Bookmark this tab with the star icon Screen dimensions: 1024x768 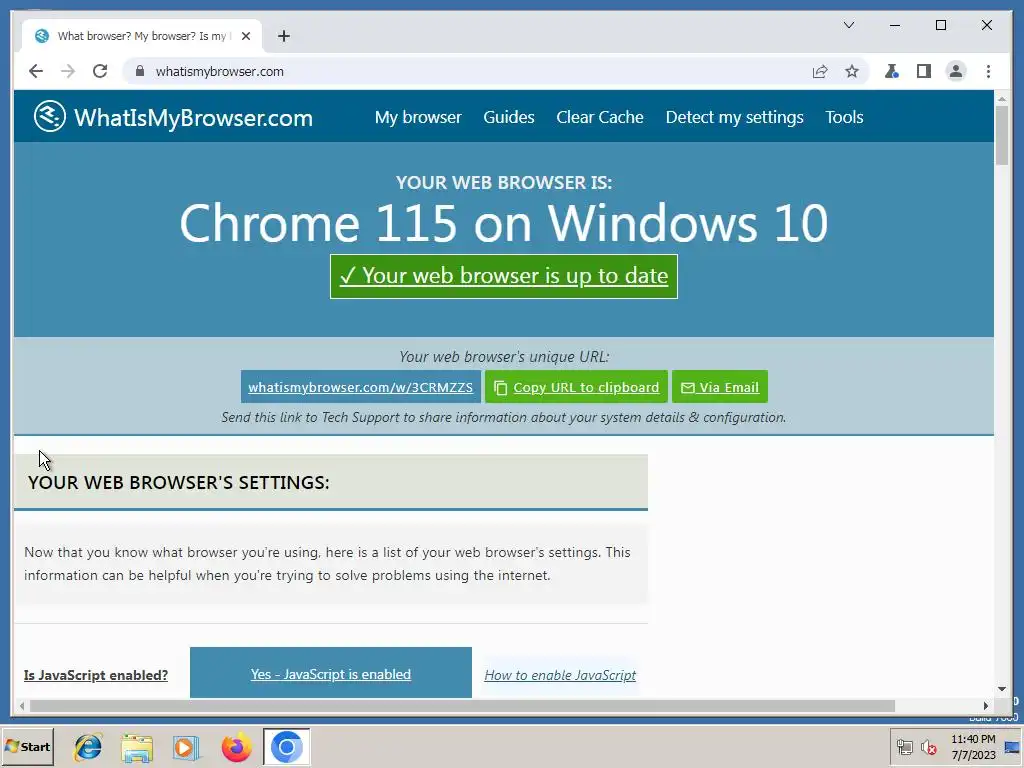tap(852, 71)
